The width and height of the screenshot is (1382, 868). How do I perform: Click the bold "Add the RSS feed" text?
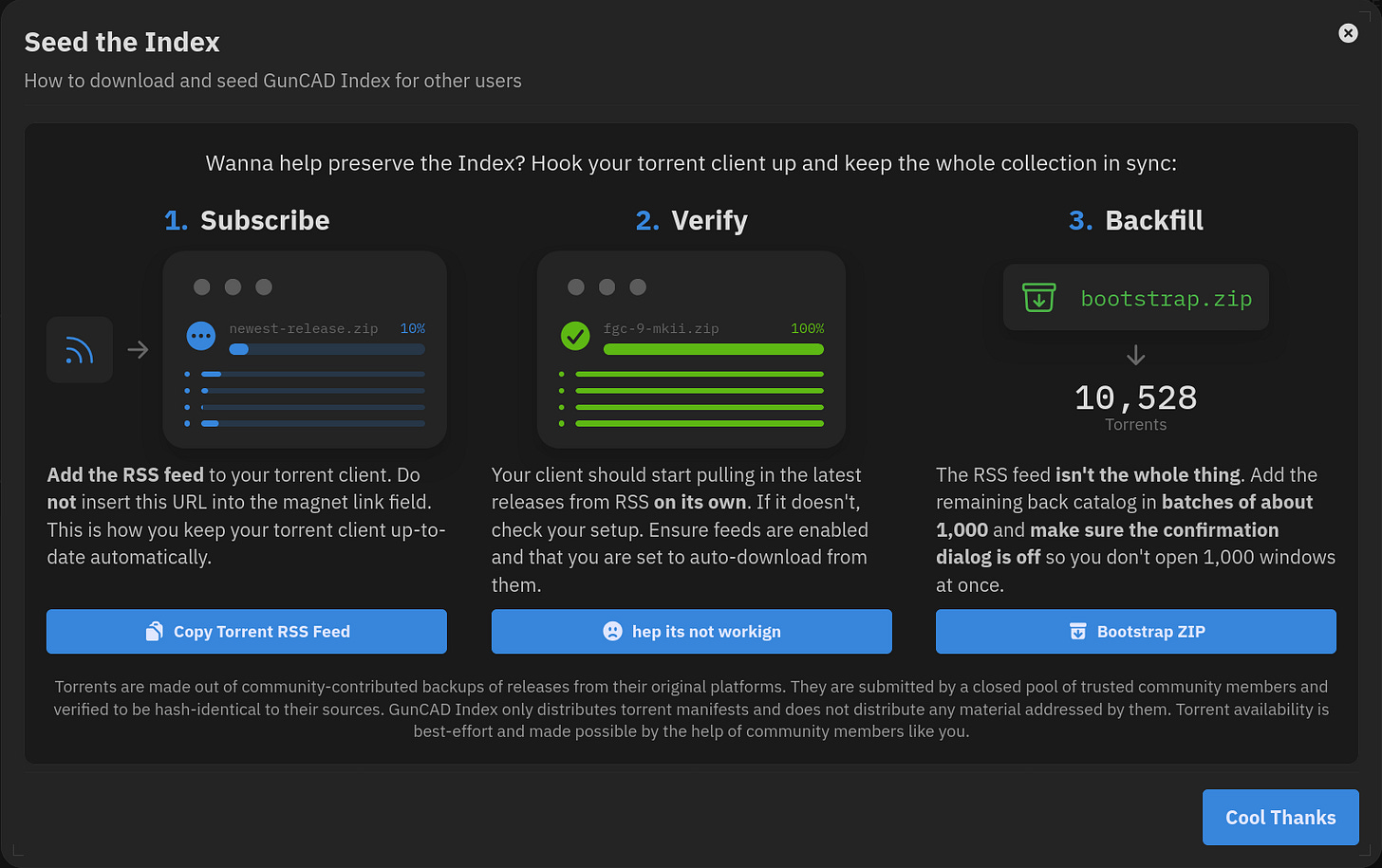(x=125, y=475)
